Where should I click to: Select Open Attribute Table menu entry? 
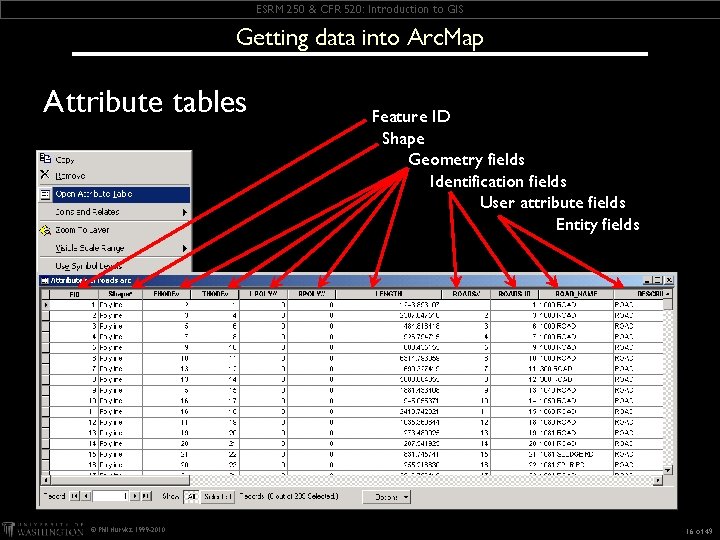114,194
